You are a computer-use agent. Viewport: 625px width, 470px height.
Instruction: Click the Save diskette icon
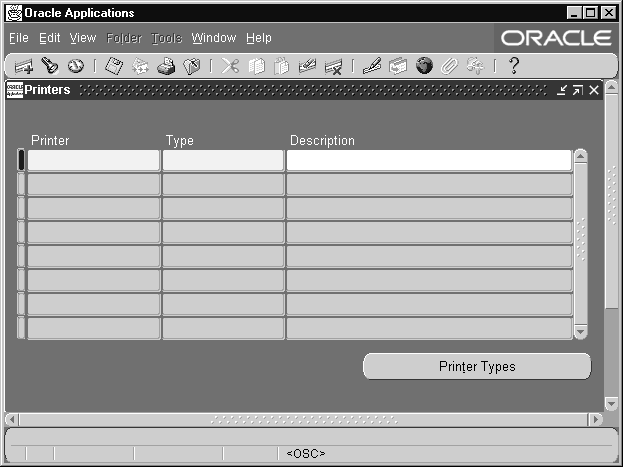pos(114,66)
